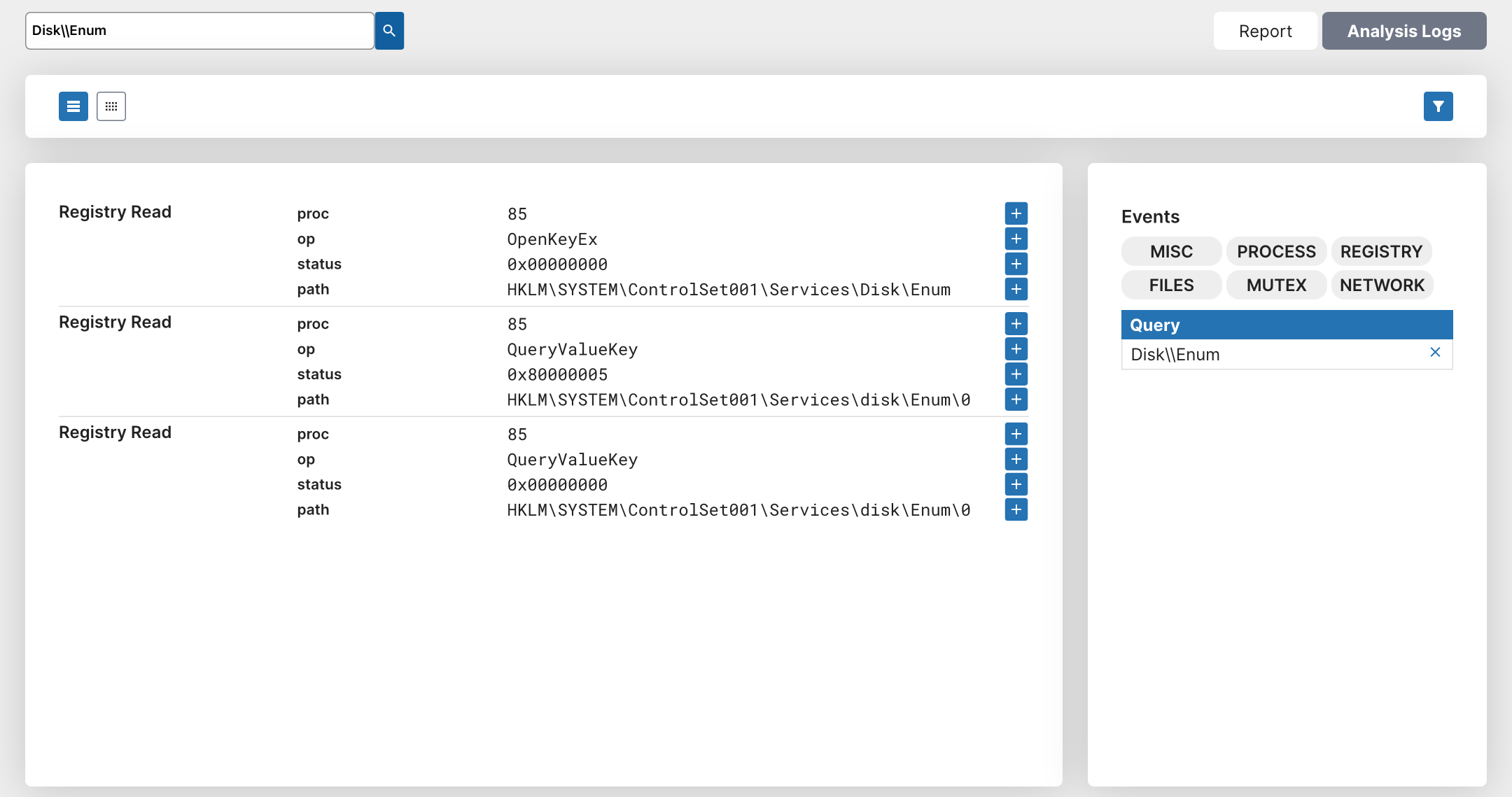Click the Query panel header
Screen dimensions: 1512x797
click(1287, 325)
